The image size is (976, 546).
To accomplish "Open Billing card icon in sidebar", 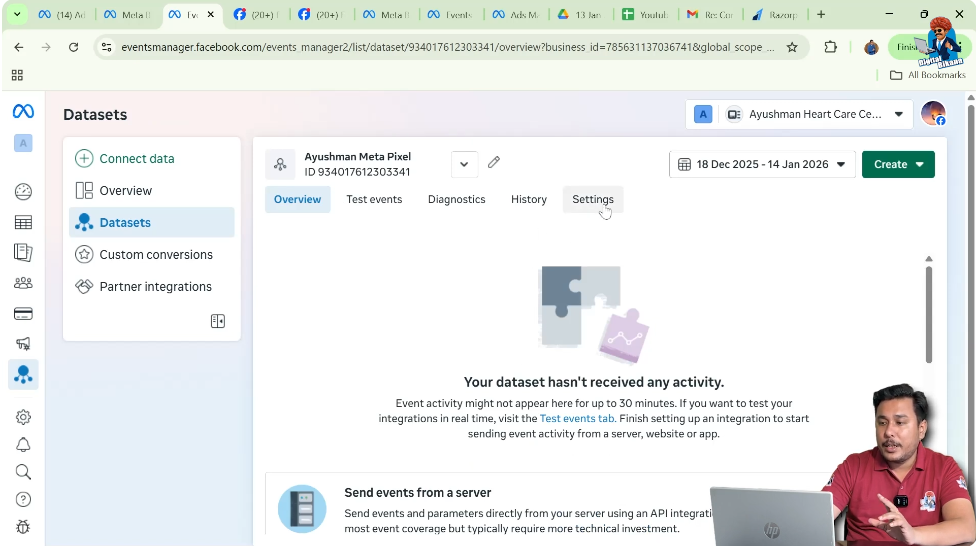I will [x=23, y=313].
